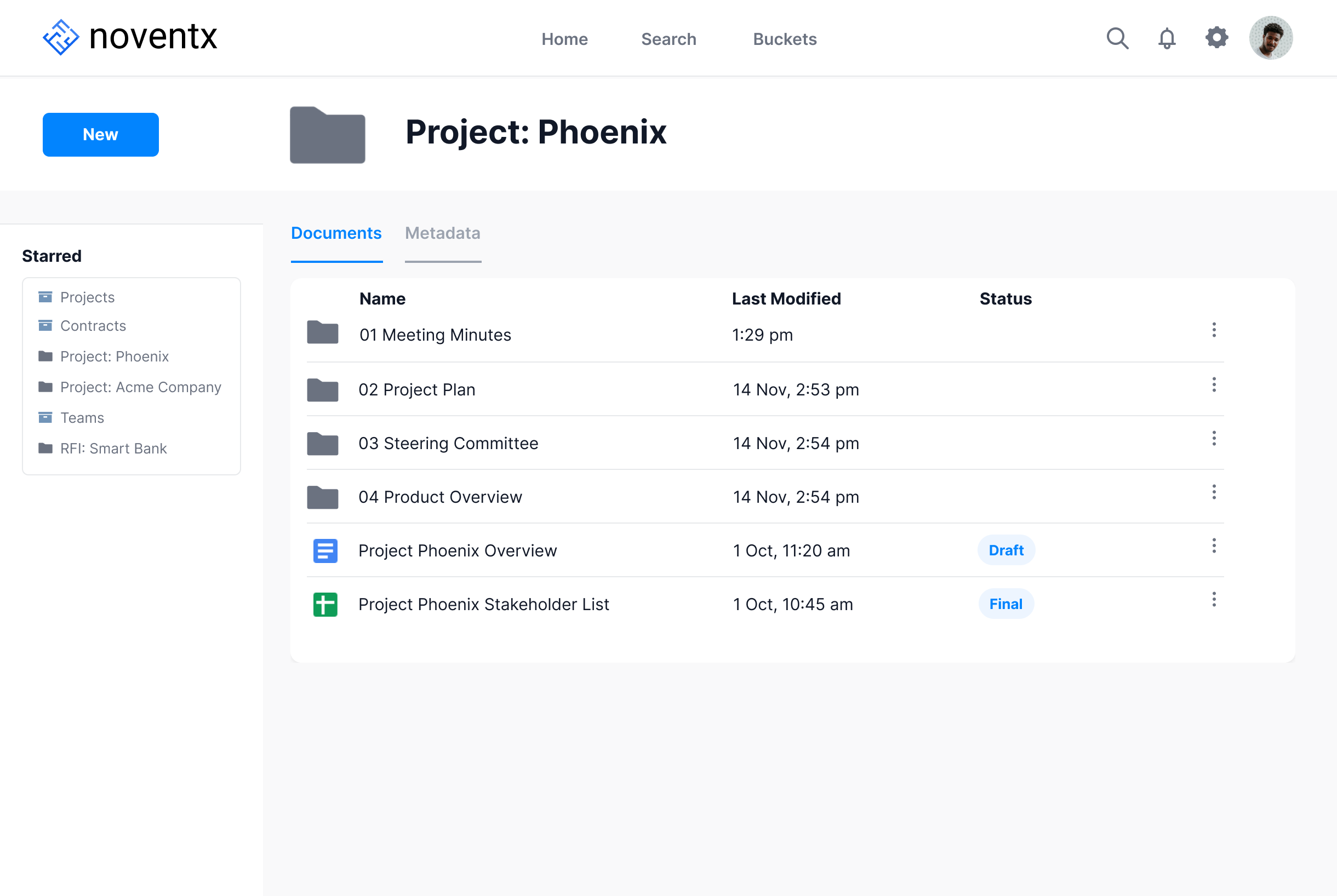This screenshot has width=1337, height=896.
Task: Click the New button
Action: [x=101, y=134]
